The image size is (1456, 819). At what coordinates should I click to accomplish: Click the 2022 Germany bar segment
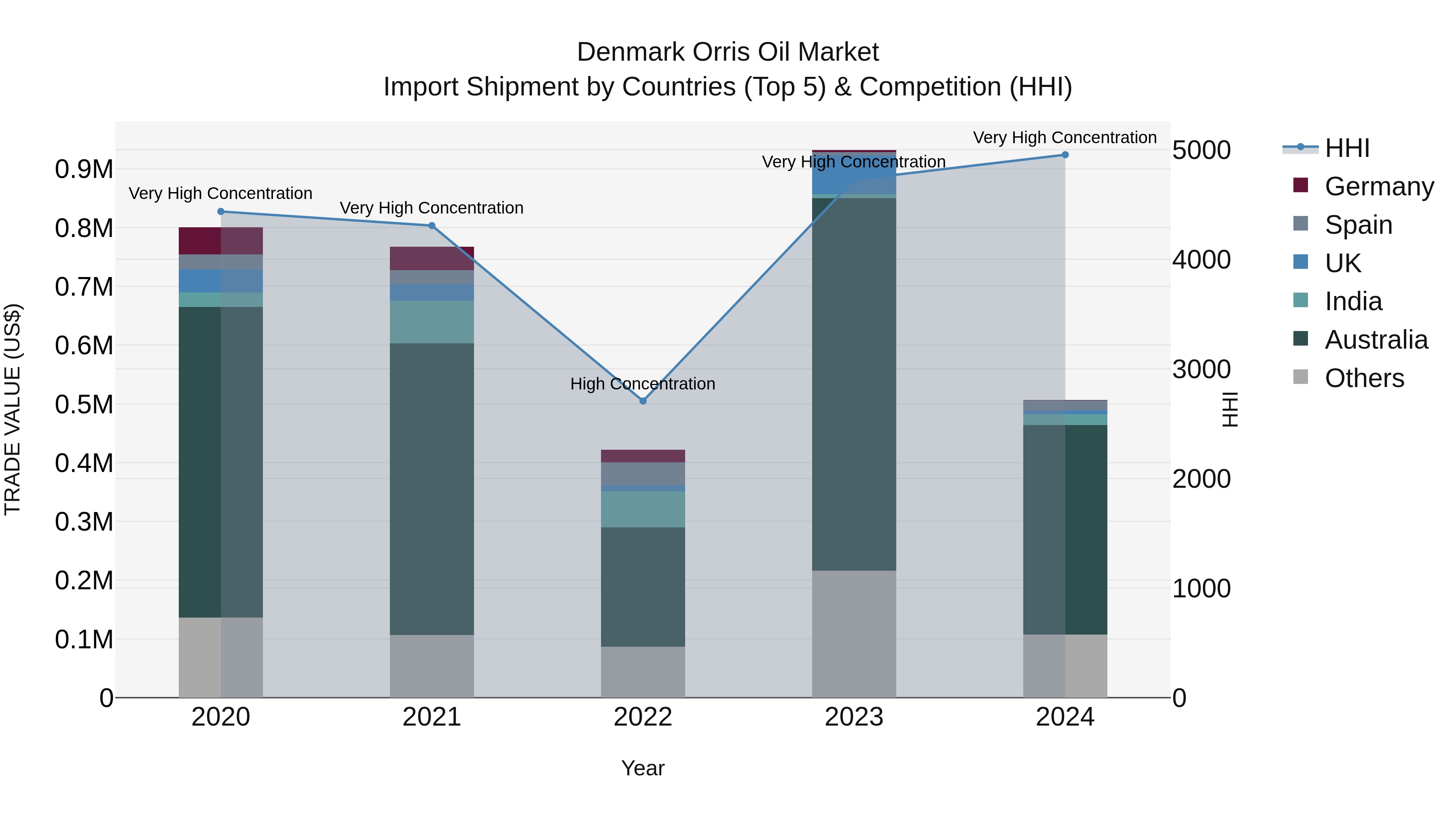pyautogui.click(x=643, y=456)
